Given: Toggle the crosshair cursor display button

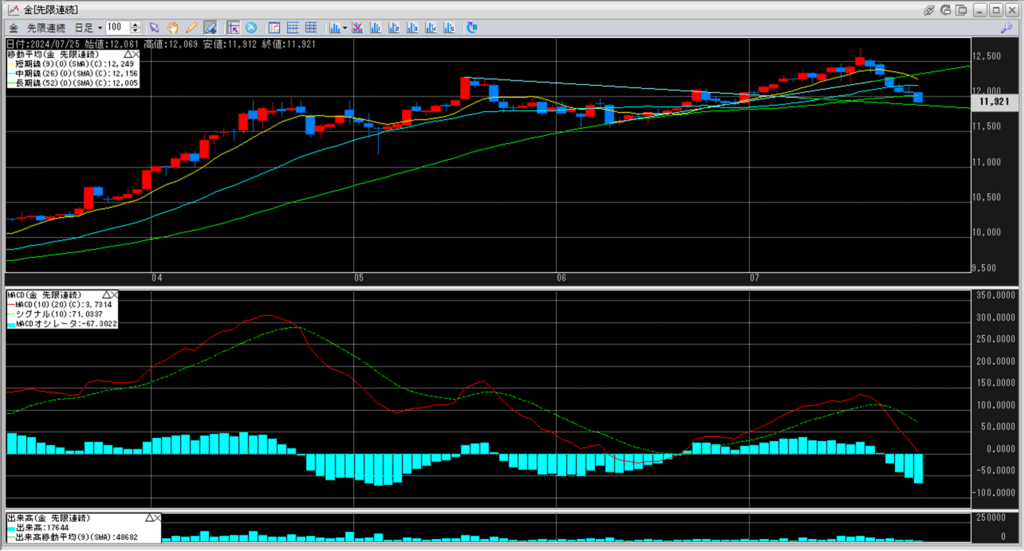Looking at the screenshot, I should pos(233,27).
